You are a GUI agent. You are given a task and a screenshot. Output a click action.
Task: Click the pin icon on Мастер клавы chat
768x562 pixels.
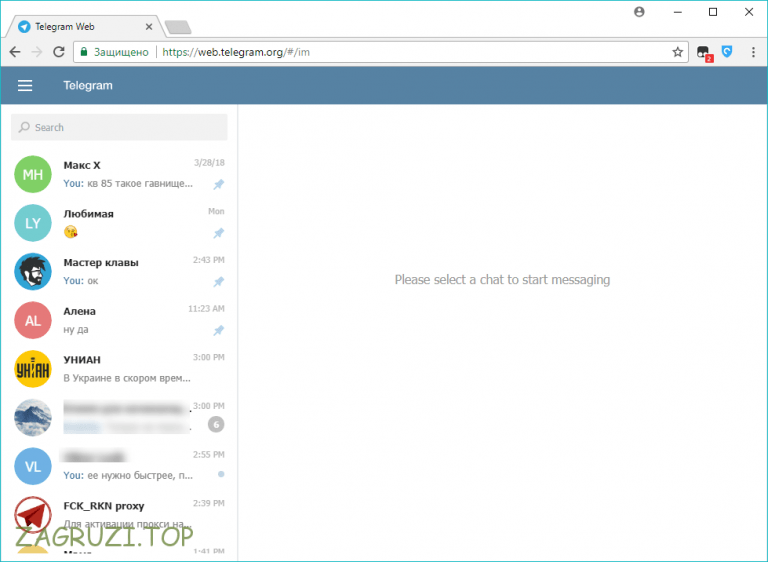click(218, 282)
